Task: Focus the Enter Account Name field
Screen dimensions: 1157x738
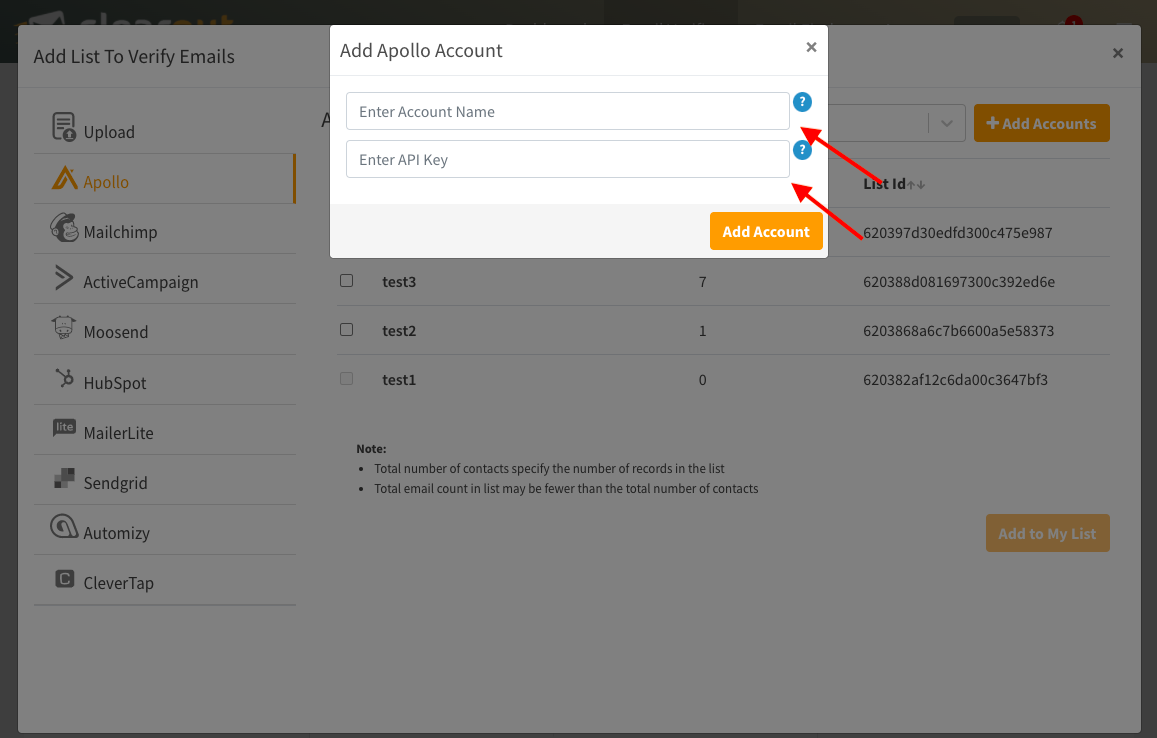Action: click(x=567, y=111)
